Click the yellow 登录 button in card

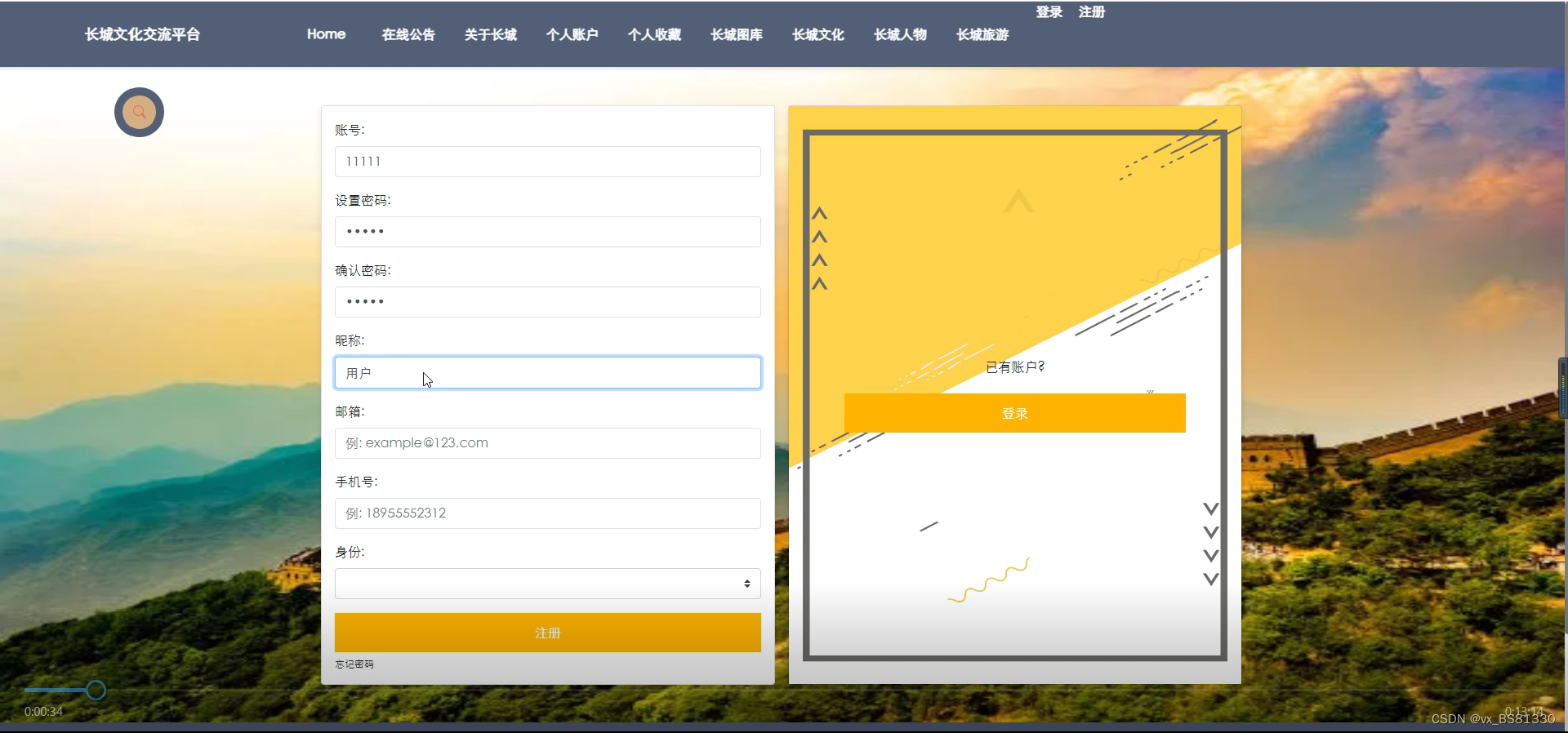pos(1014,413)
